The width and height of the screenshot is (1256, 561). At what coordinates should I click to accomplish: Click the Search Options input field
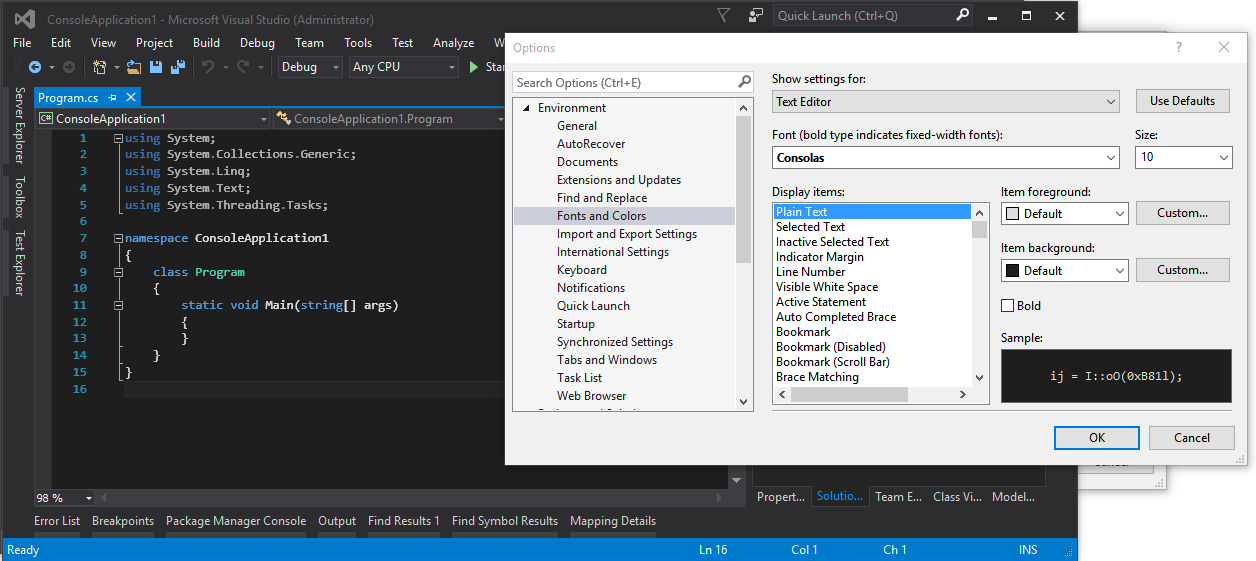point(624,82)
